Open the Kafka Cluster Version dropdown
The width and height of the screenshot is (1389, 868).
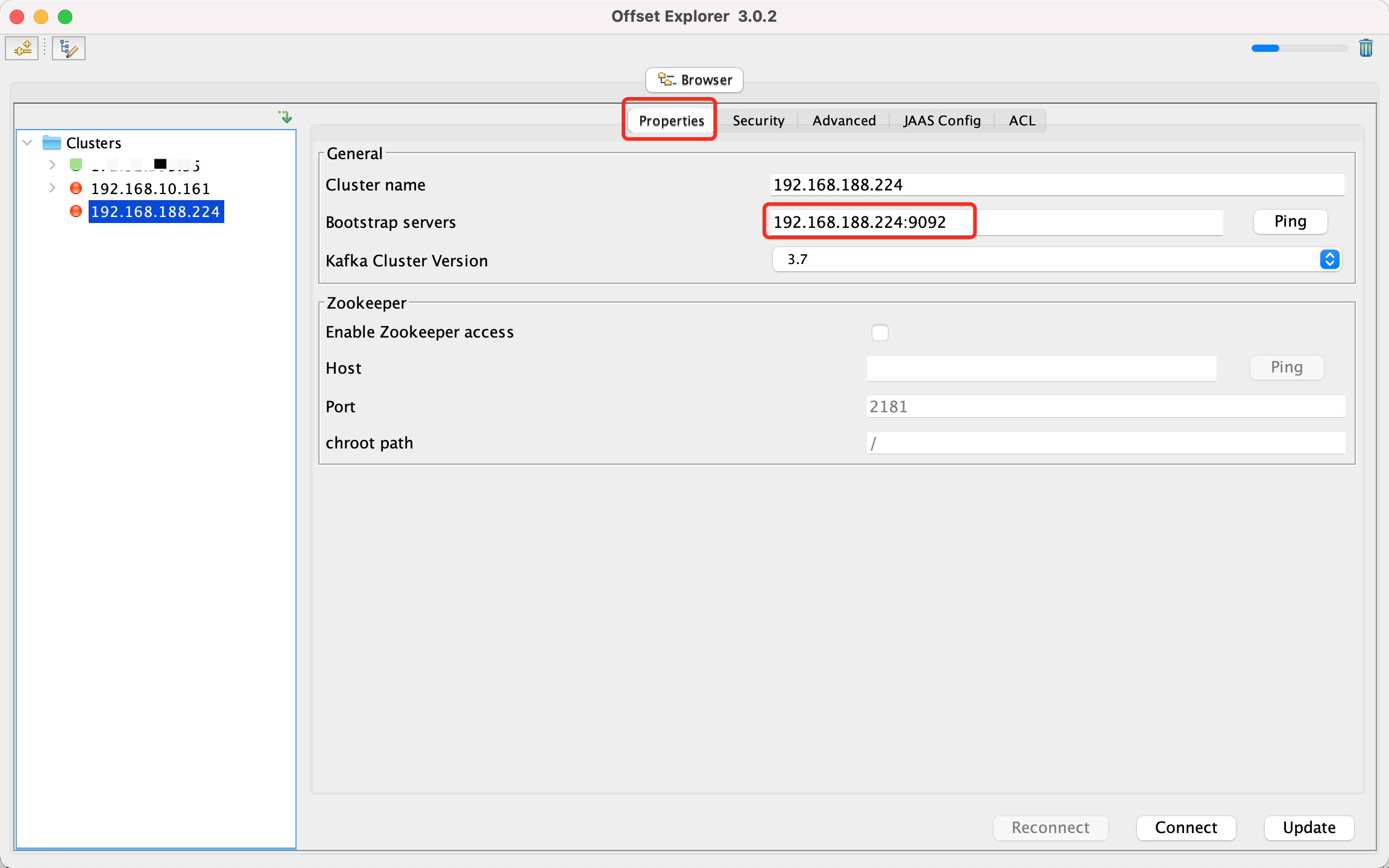1329,259
